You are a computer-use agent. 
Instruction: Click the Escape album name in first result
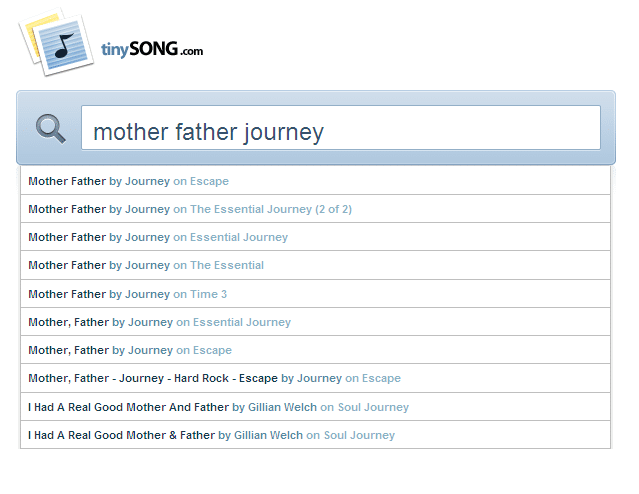(209, 181)
